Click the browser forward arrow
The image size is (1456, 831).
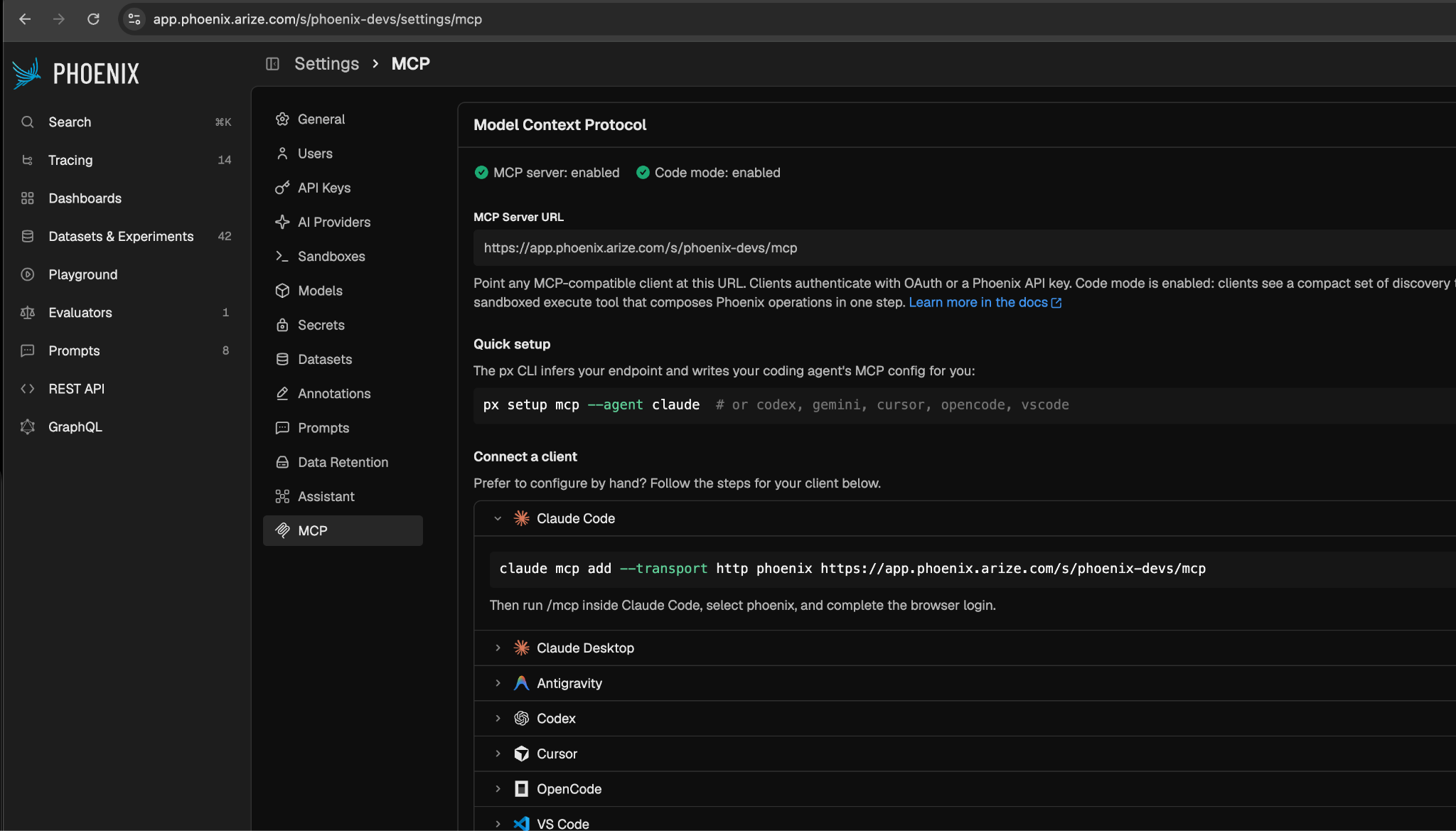click(59, 19)
